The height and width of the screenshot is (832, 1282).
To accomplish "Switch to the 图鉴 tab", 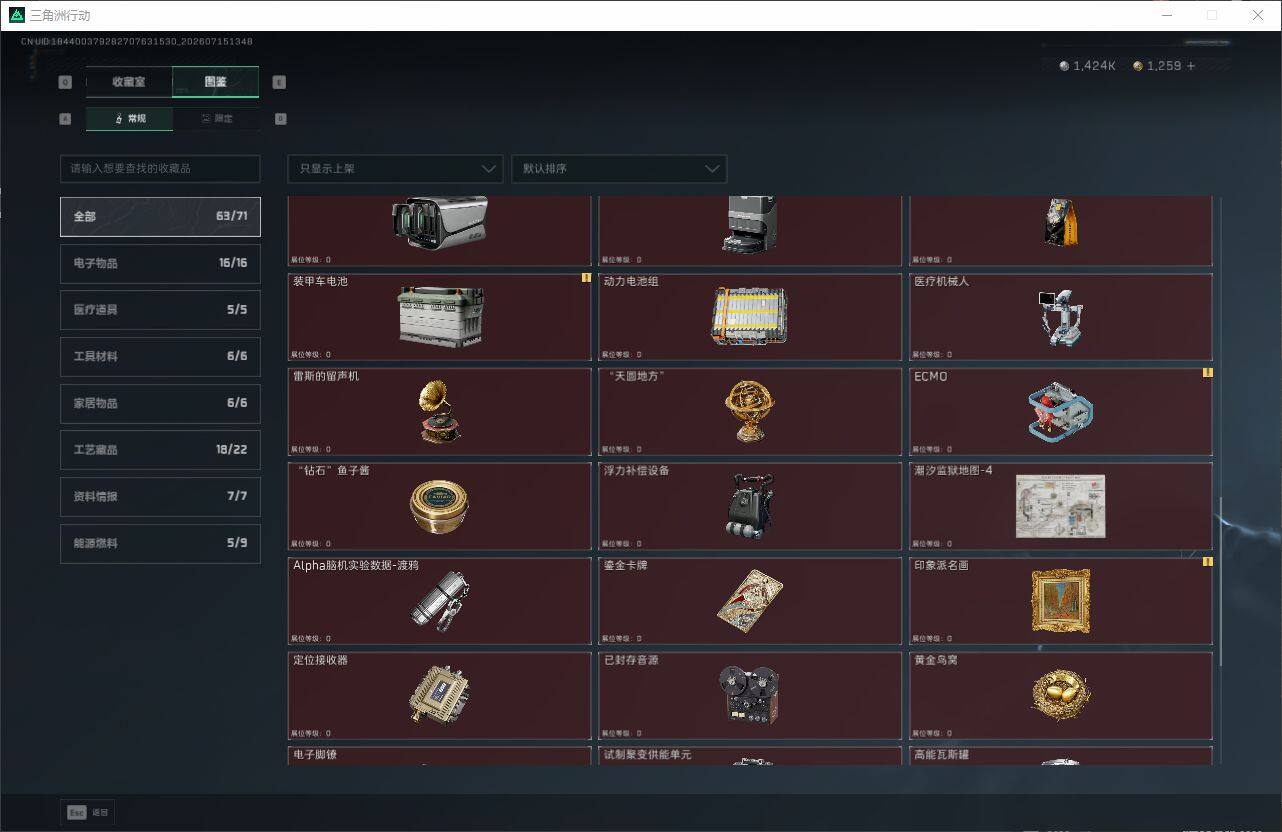I will tap(215, 82).
